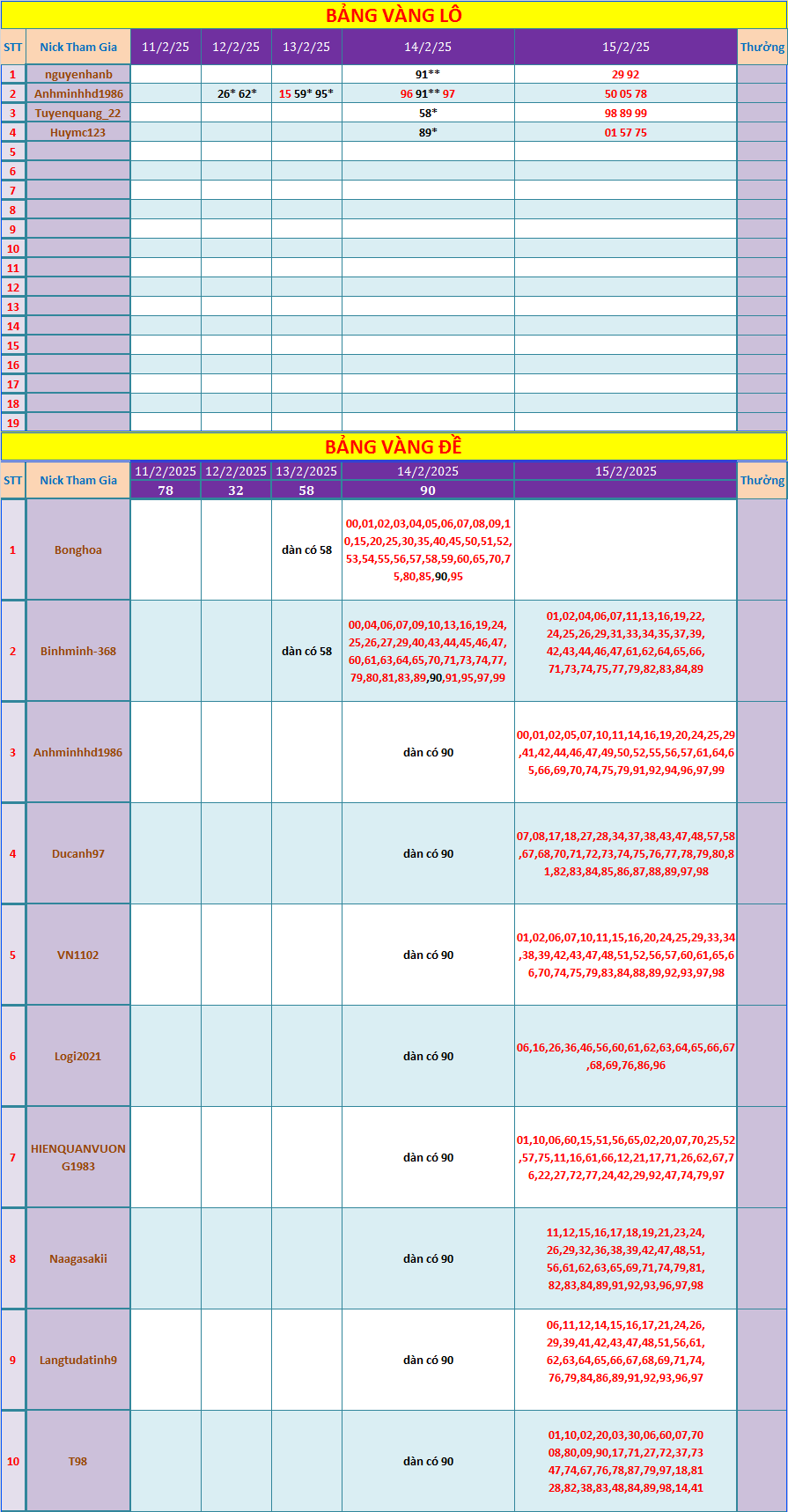Select Binhminh-368's 15/2/2025 number list cell
The height and width of the screenshot is (1512, 788).
(626, 651)
